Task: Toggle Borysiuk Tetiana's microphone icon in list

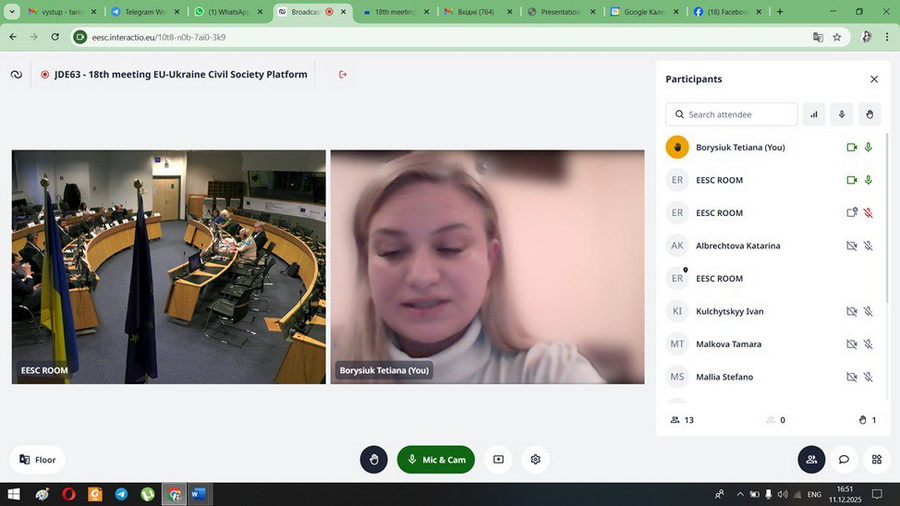Action: 868,147
